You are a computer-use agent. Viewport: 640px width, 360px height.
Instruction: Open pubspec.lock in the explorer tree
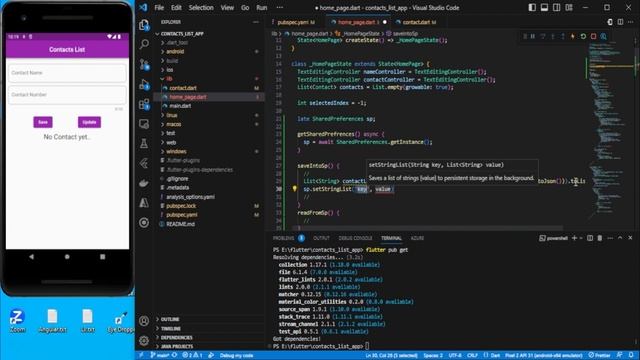(181, 206)
